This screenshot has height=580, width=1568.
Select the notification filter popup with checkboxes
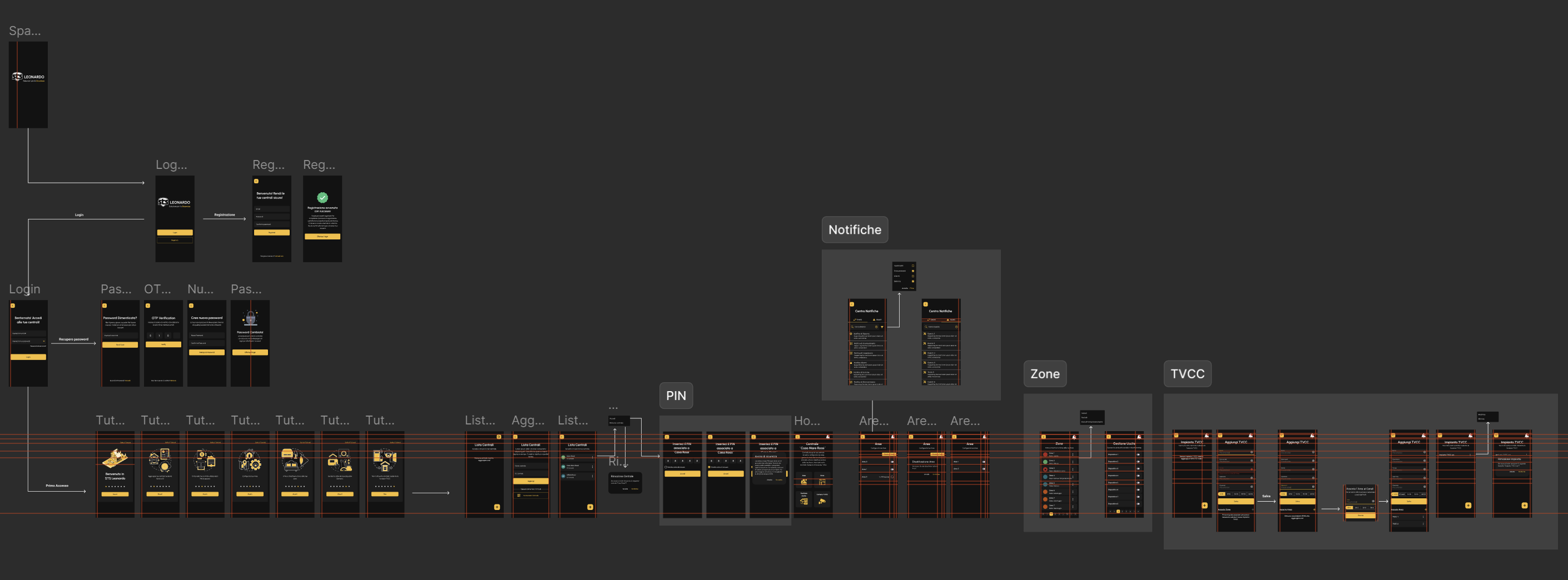904,277
